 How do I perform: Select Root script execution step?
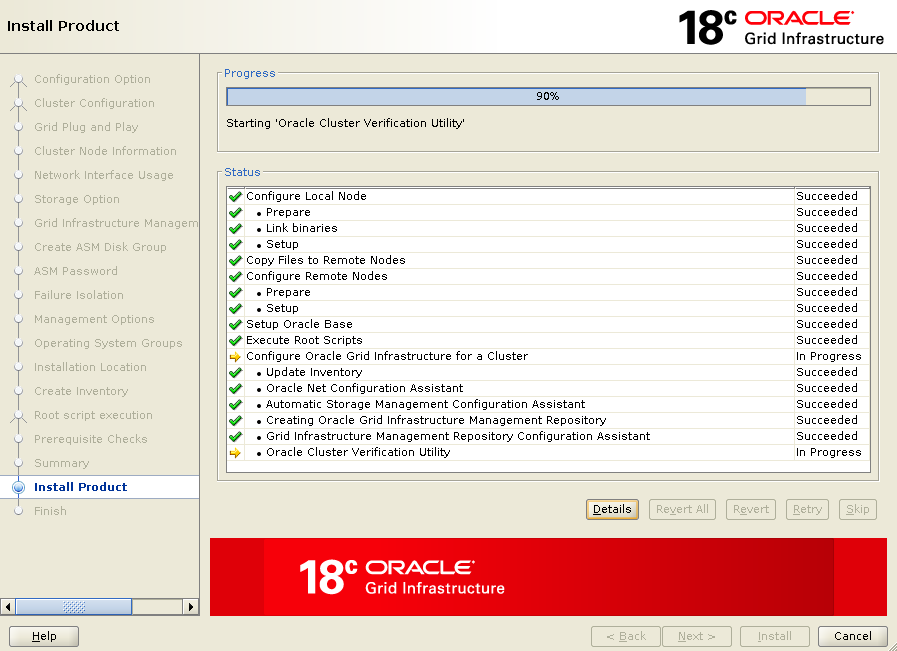pos(93,415)
